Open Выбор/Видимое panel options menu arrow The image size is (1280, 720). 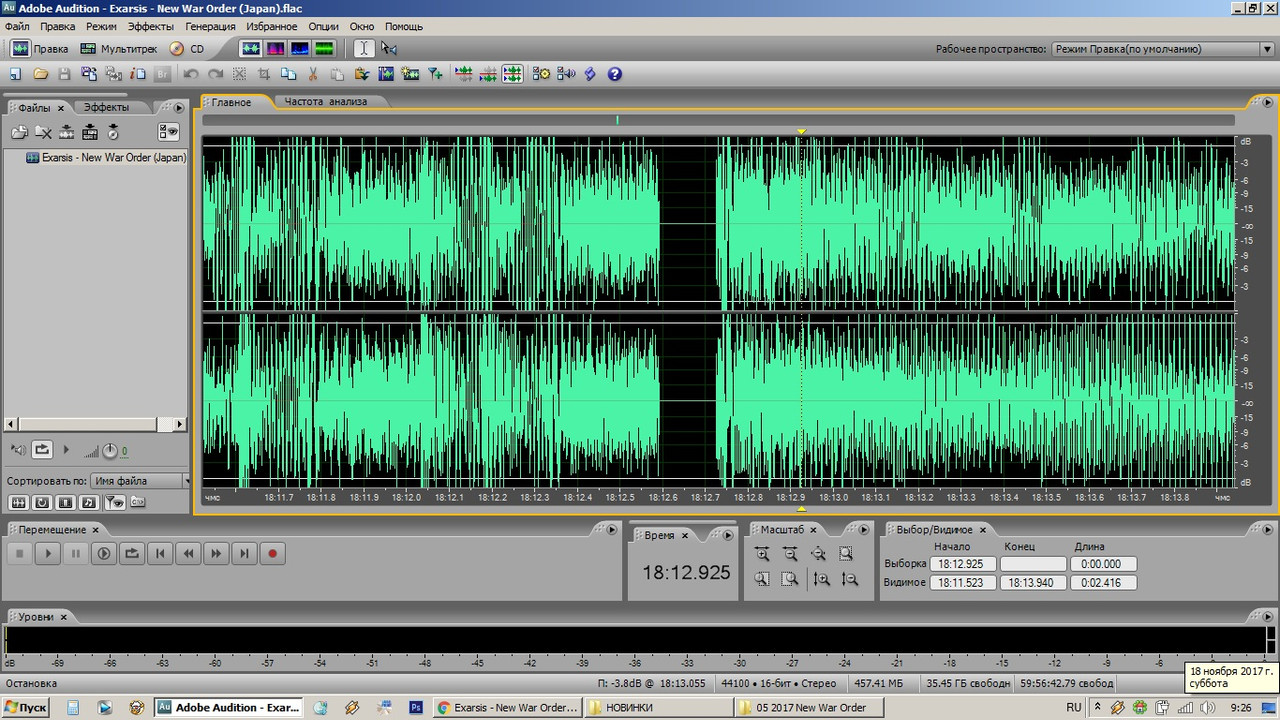point(1266,528)
